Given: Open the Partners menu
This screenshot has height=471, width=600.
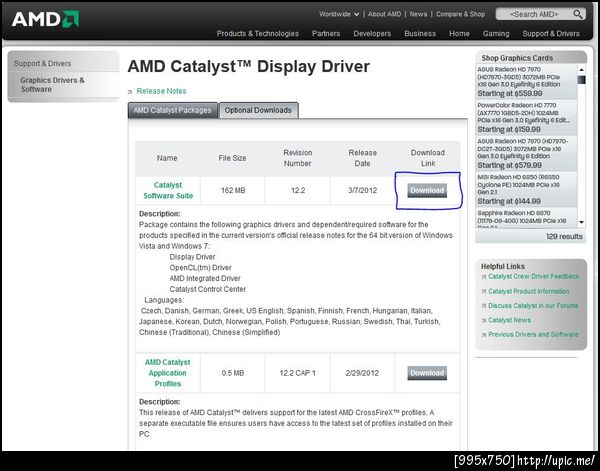Looking at the screenshot, I should [326, 34].
